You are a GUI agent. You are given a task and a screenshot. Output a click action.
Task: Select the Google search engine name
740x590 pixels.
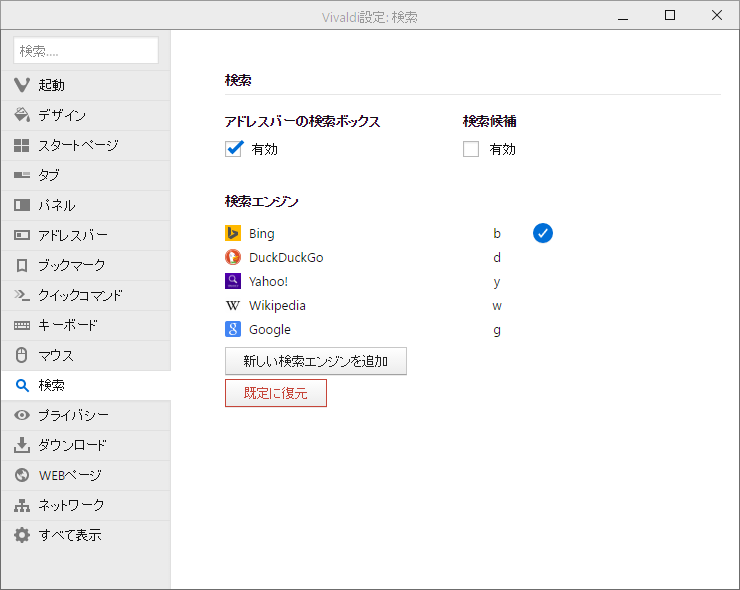(269, 330)
